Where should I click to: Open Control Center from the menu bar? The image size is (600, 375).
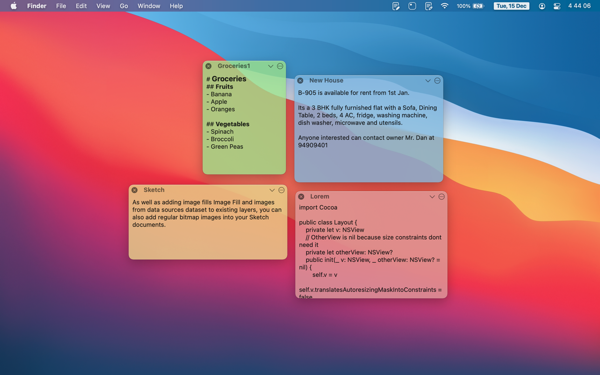pyautogui.click(x=557, y=6)
